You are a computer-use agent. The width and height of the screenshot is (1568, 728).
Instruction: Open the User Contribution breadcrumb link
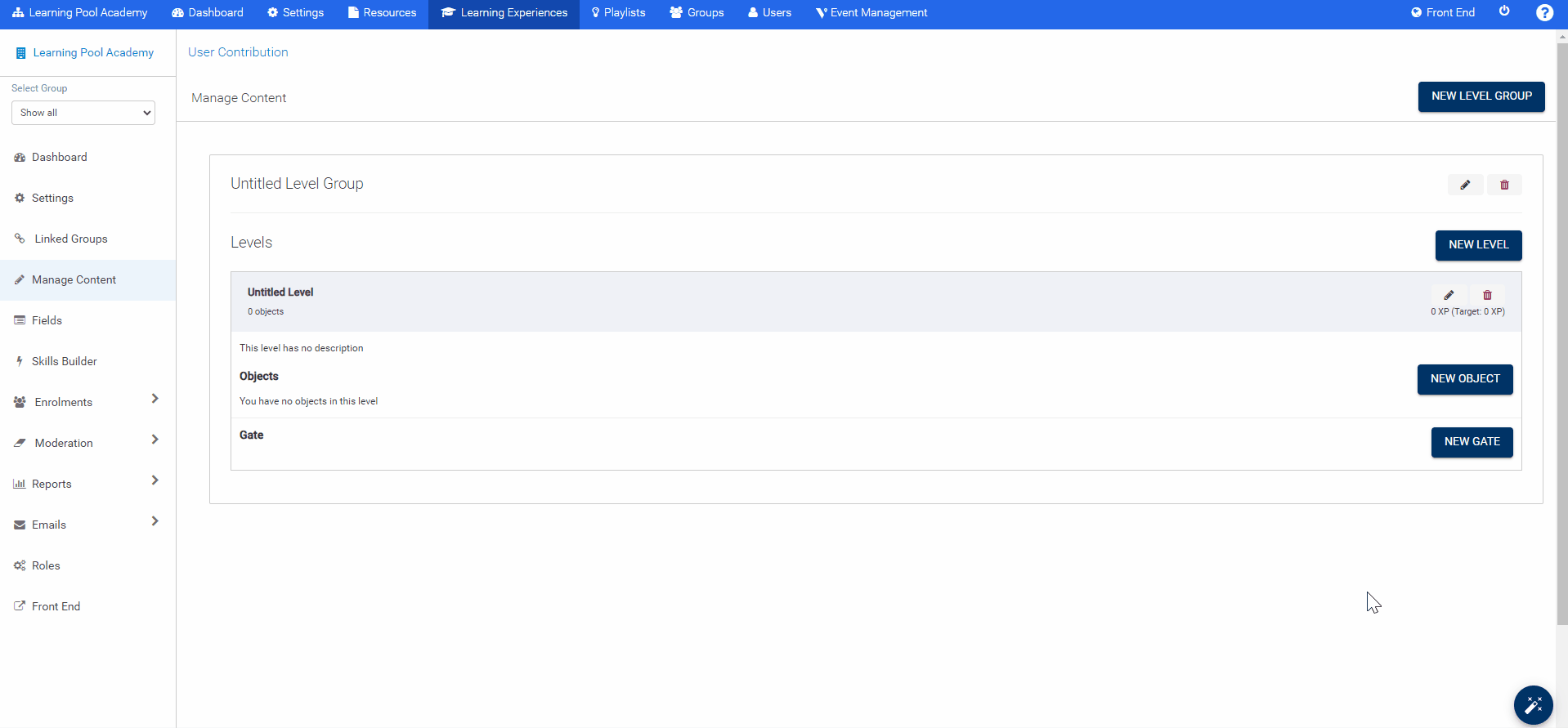[x=238, y=52]
